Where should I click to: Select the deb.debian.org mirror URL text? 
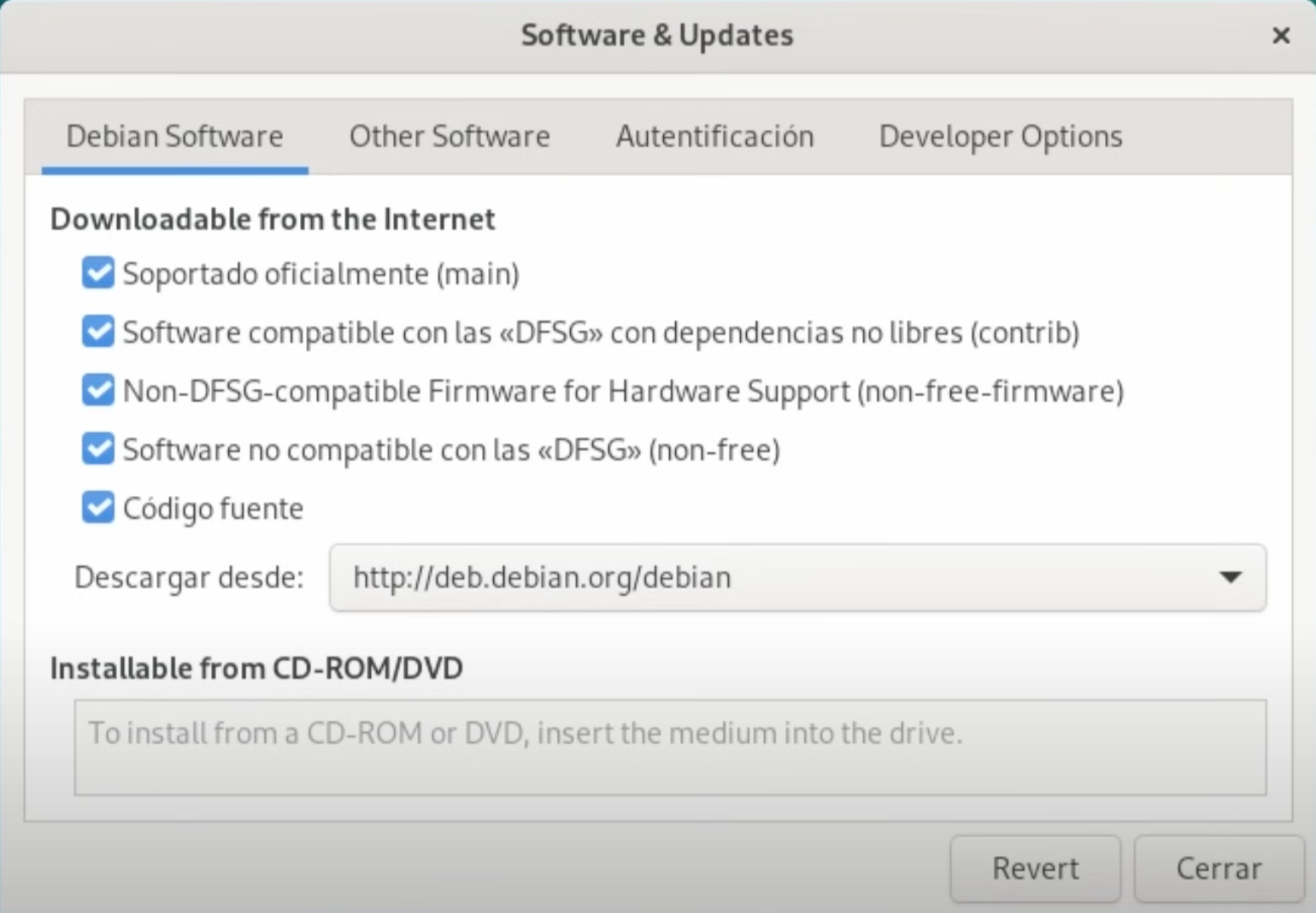[x=542, y=578]
